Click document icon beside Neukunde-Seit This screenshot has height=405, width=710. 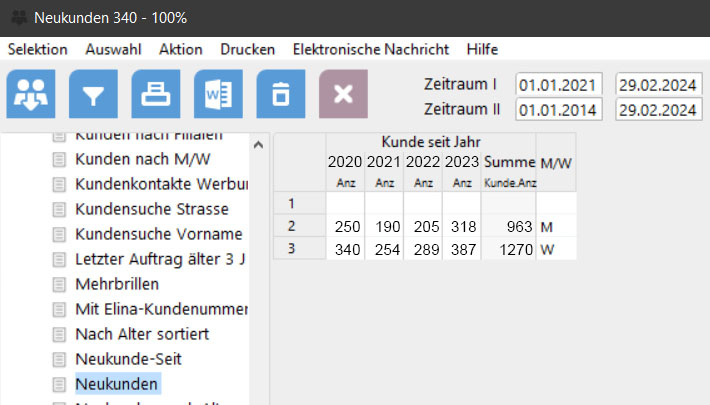[59, 358]
